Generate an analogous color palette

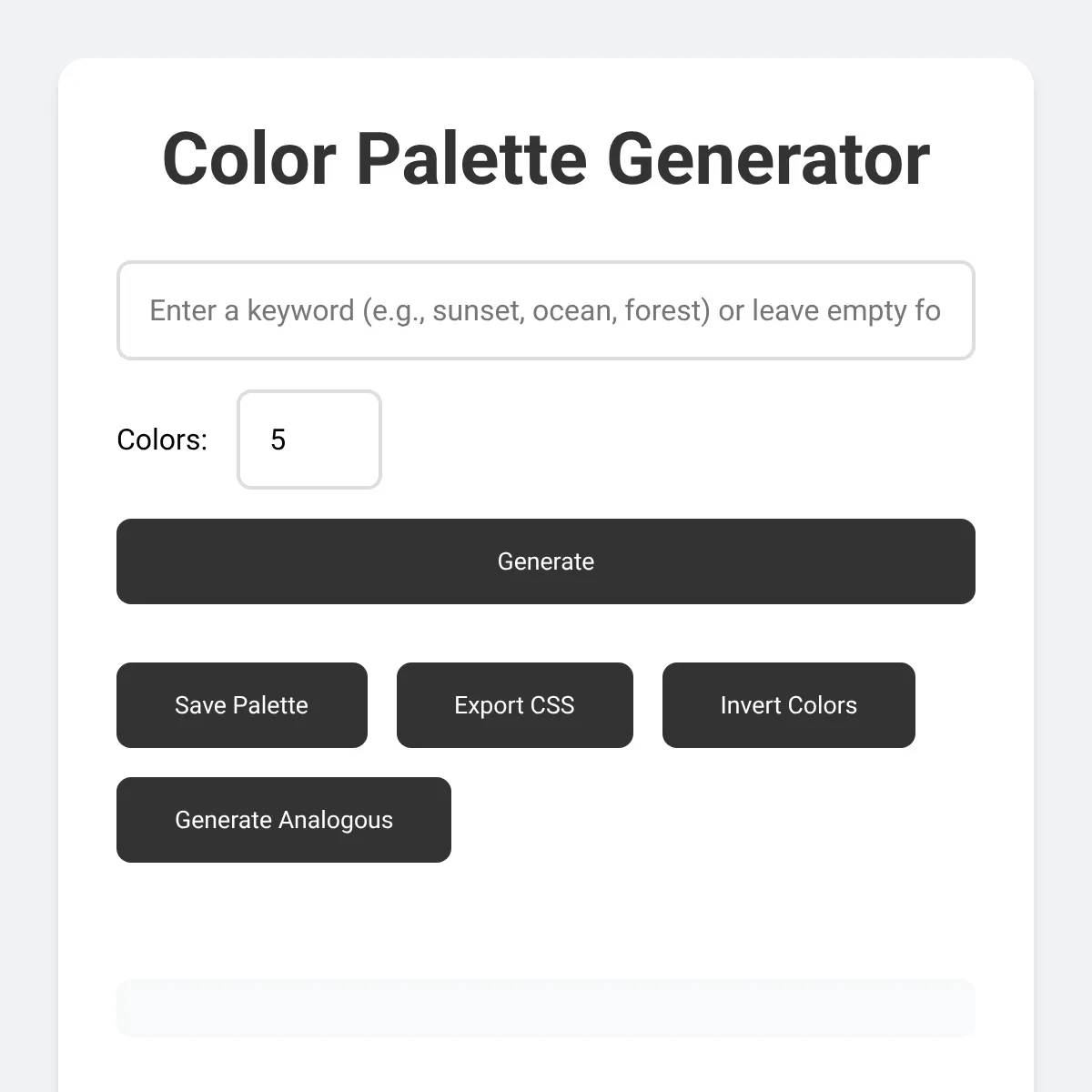tap(284, 820)
